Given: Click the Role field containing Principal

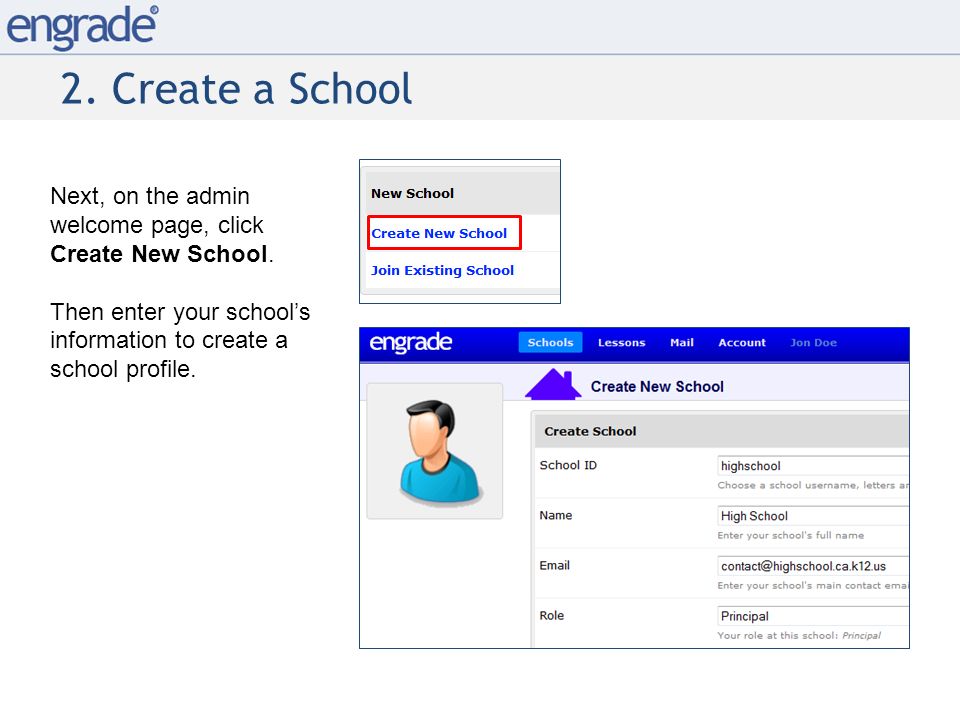Looking at the screenshot, I should (812, 617).
